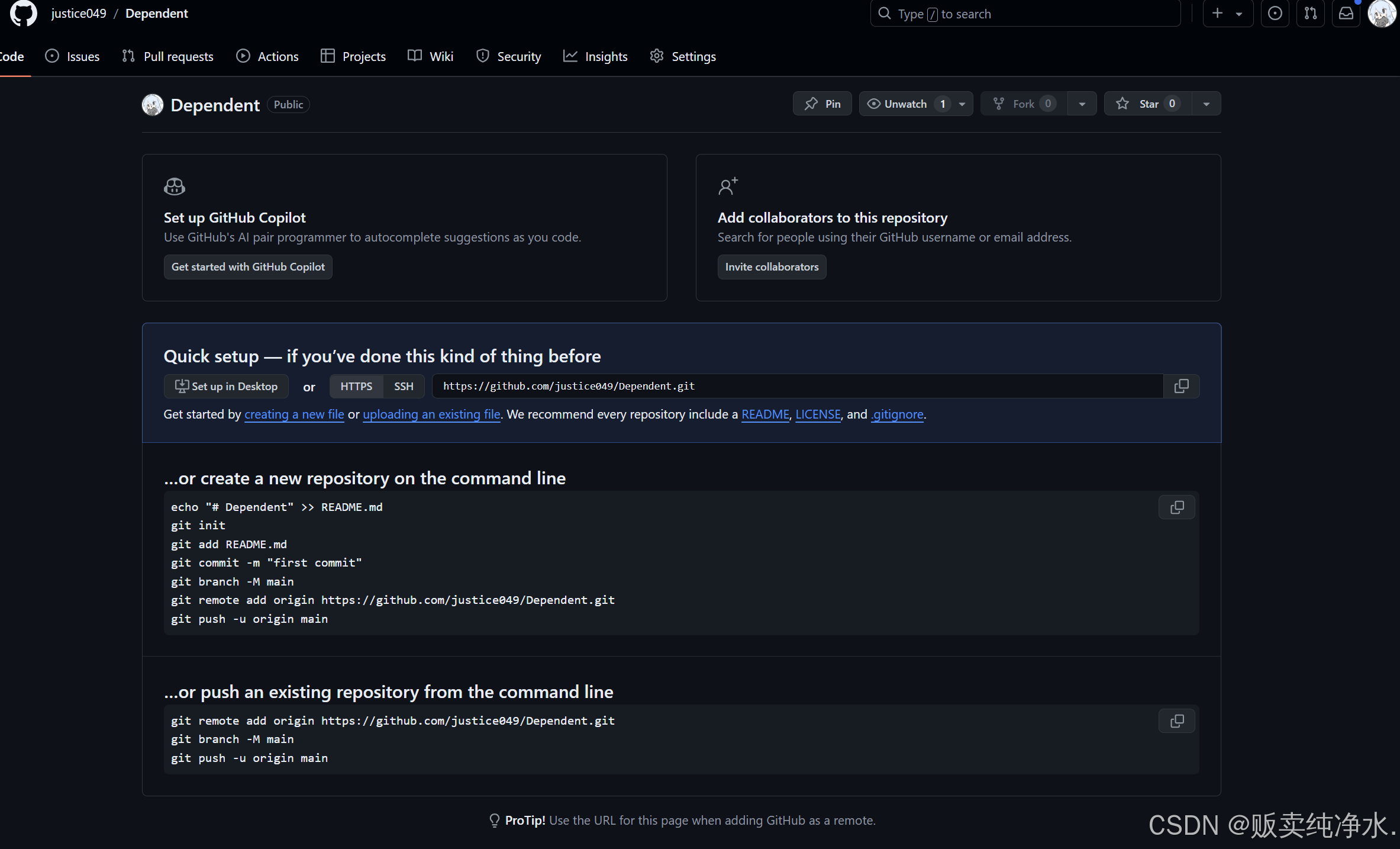
Task: Click the Set up in Desktop download icon
Action: [182, 386]
